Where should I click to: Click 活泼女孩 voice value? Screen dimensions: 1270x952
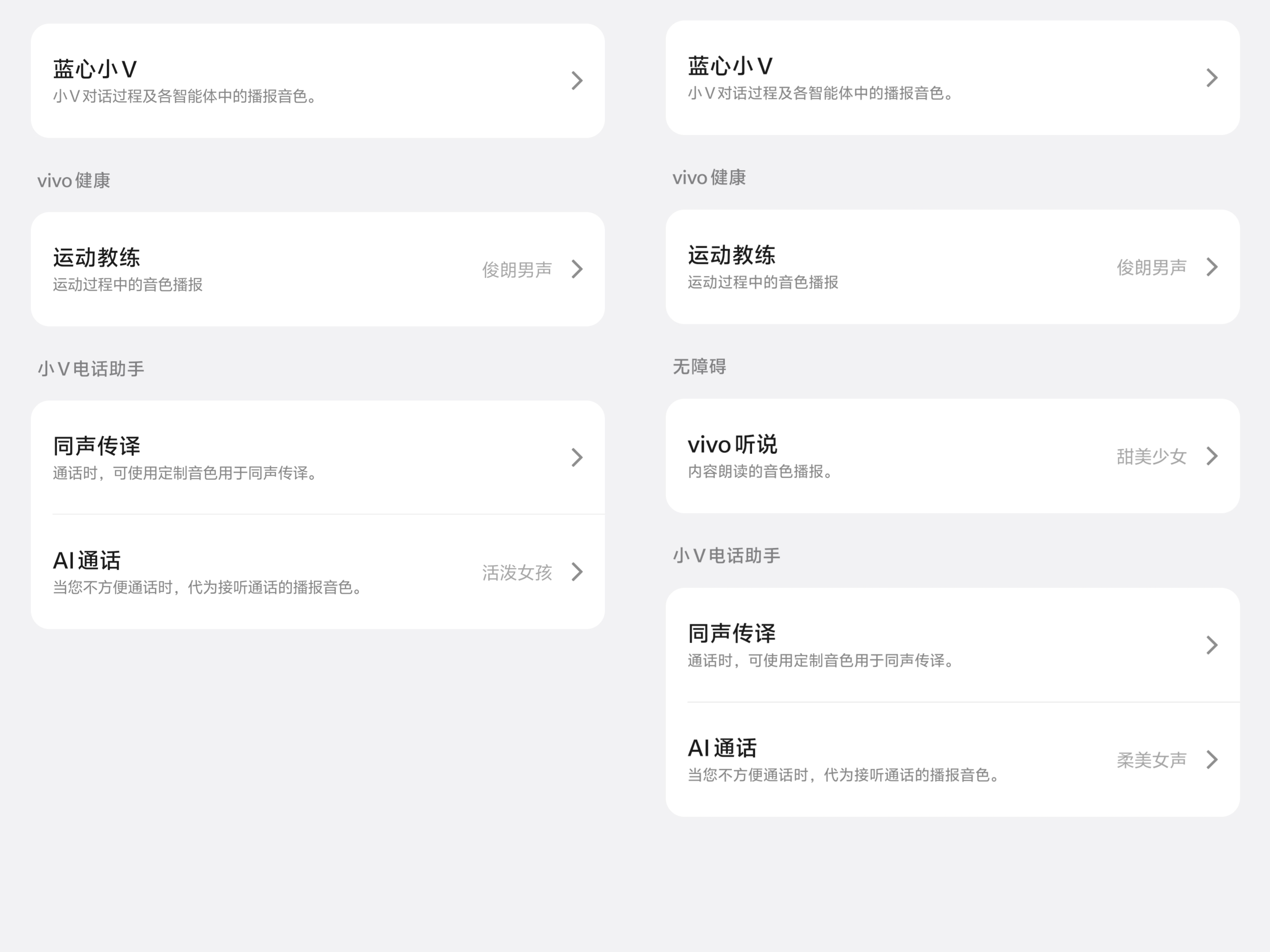(517, 572)
